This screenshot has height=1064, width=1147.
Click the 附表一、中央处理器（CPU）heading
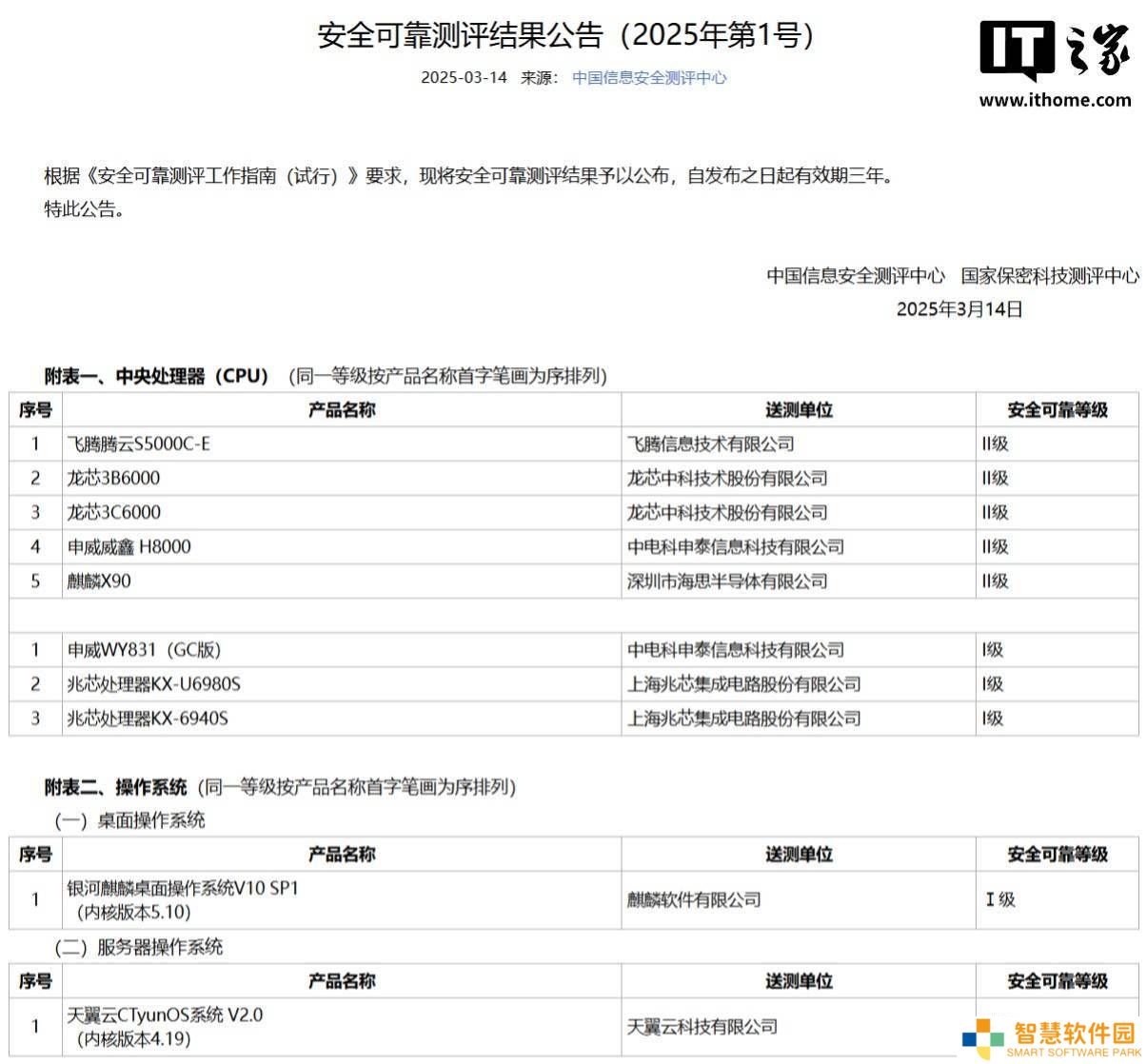point(157,376)
